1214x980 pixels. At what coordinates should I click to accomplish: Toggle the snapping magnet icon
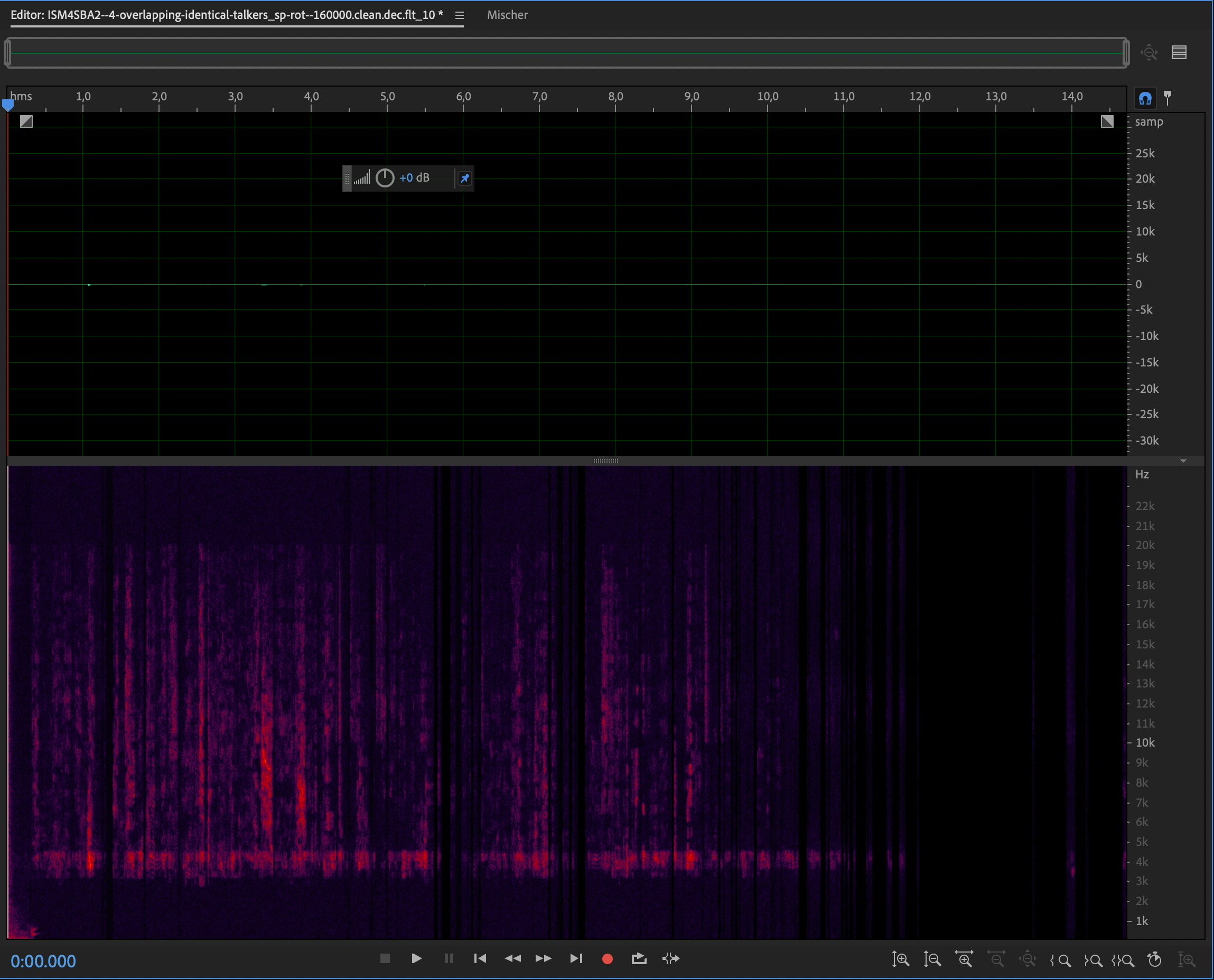click(1145, 99)
